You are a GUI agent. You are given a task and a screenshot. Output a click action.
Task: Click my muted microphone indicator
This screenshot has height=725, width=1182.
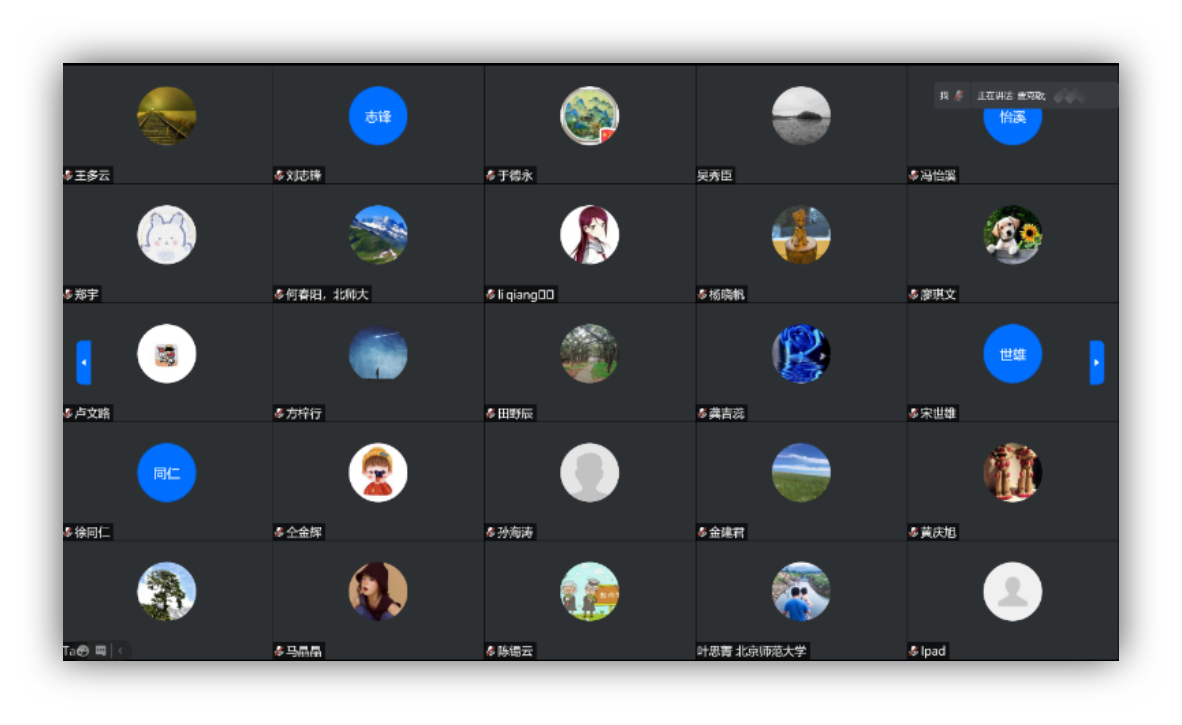point(958,96)
